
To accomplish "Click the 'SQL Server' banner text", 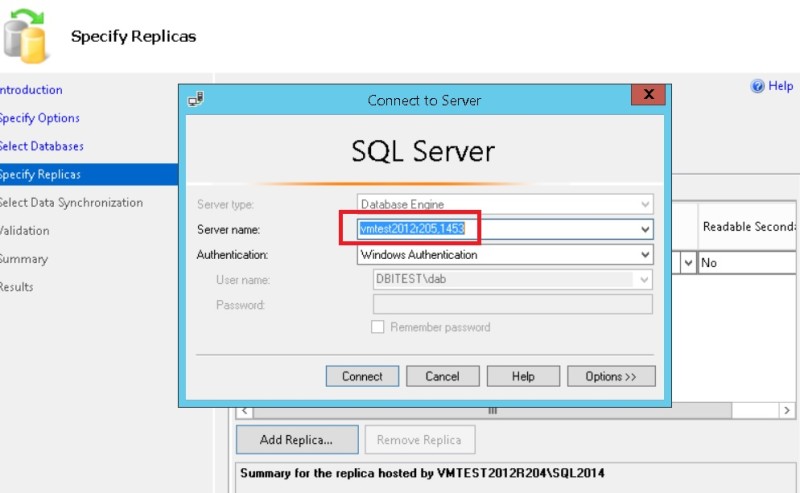I will tap(423, 152).
